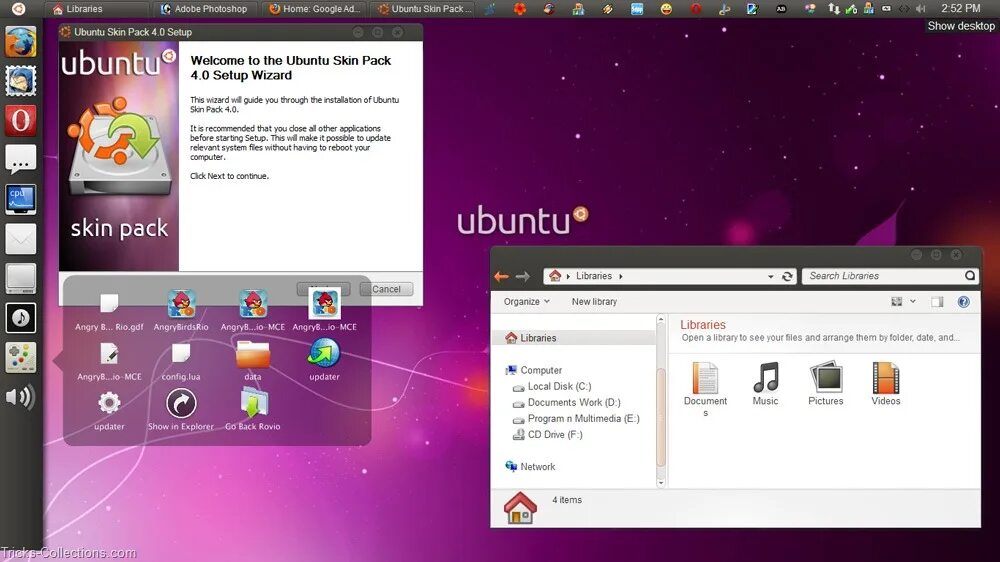
Task: Click the speaker volume icon in dock
Action: (20, 397)
